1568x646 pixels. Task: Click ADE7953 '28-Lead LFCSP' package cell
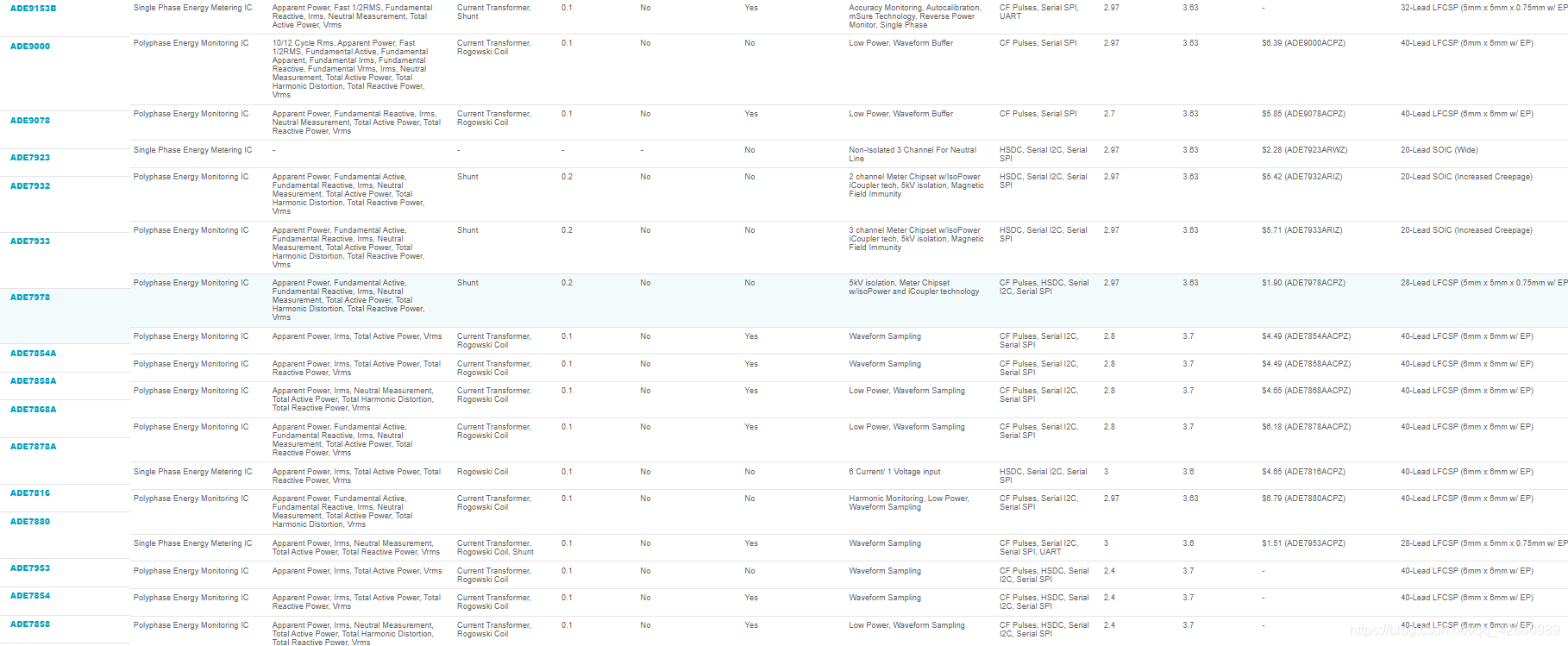coord(1483,543)
